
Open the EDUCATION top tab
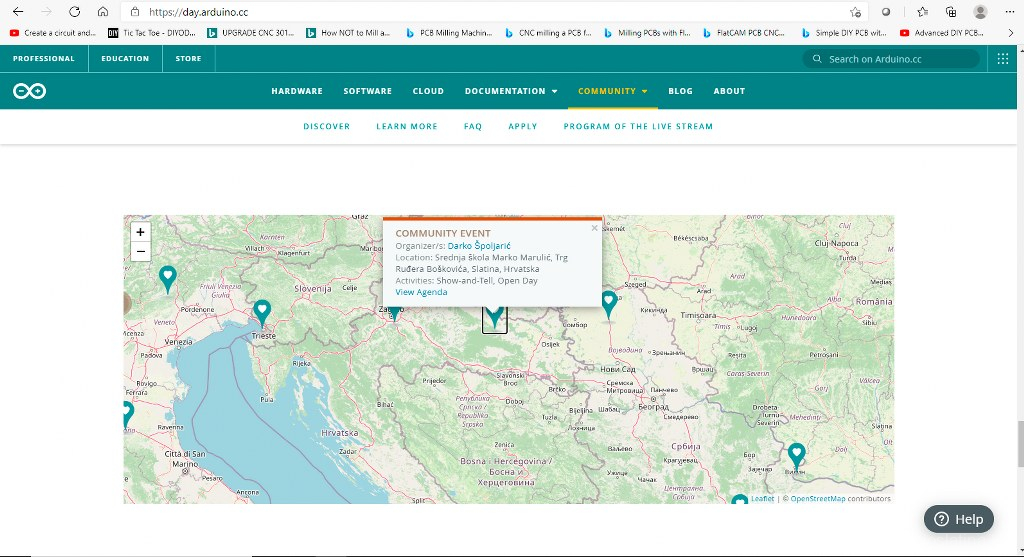tap(125, 59)
